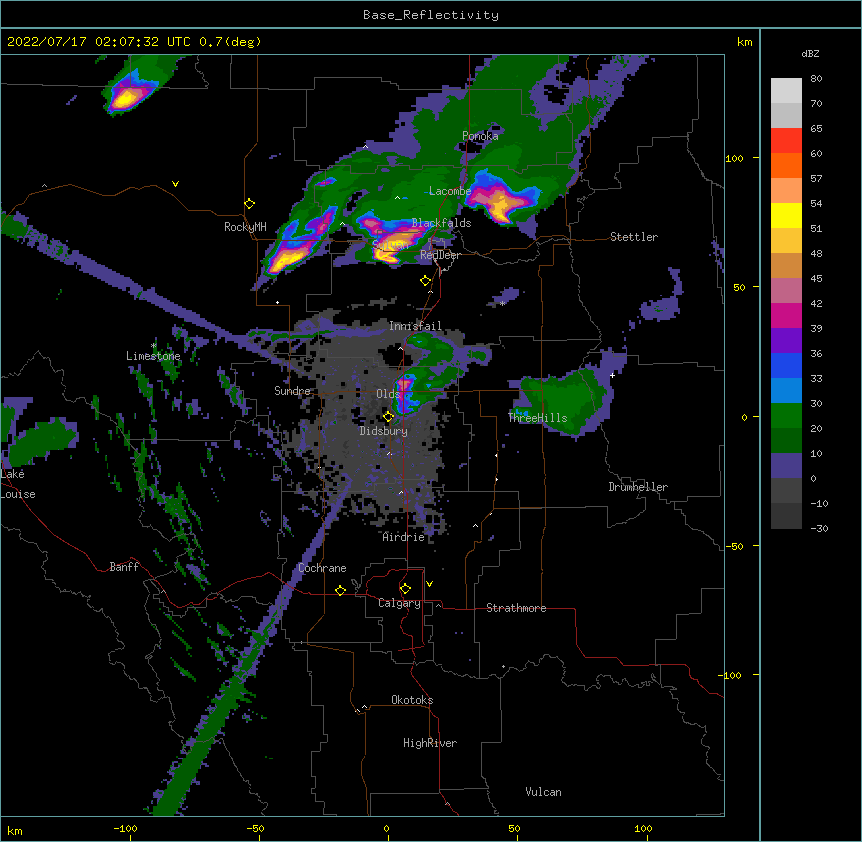Select the slate-purple 0-10 dBZ legend swatch
Screen dimensions: 862x842
[x=786, y=466]
